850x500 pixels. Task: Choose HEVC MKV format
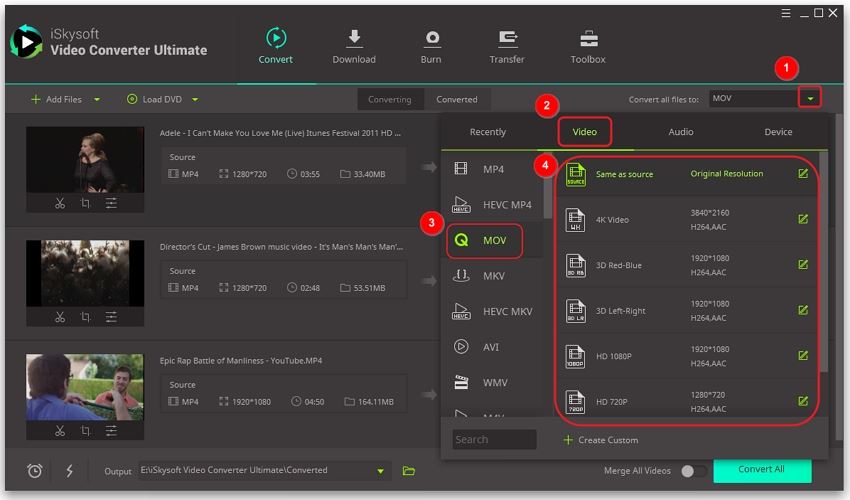click(492, 311)
